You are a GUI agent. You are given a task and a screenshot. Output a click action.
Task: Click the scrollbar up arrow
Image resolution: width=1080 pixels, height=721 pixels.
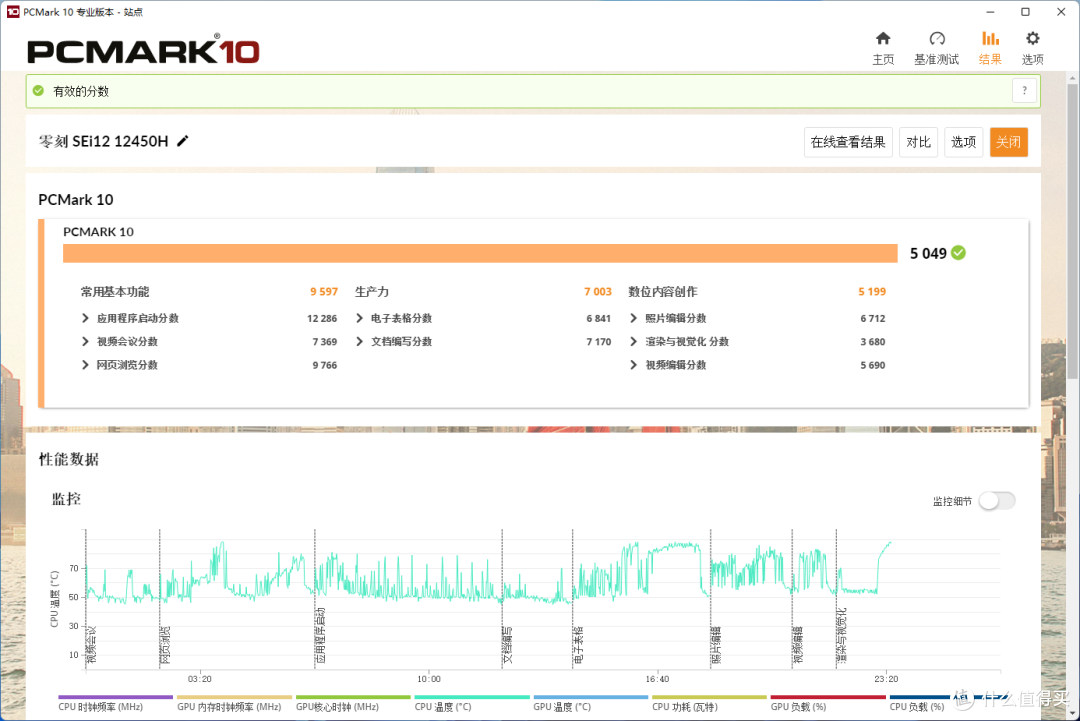(1072, 79)
